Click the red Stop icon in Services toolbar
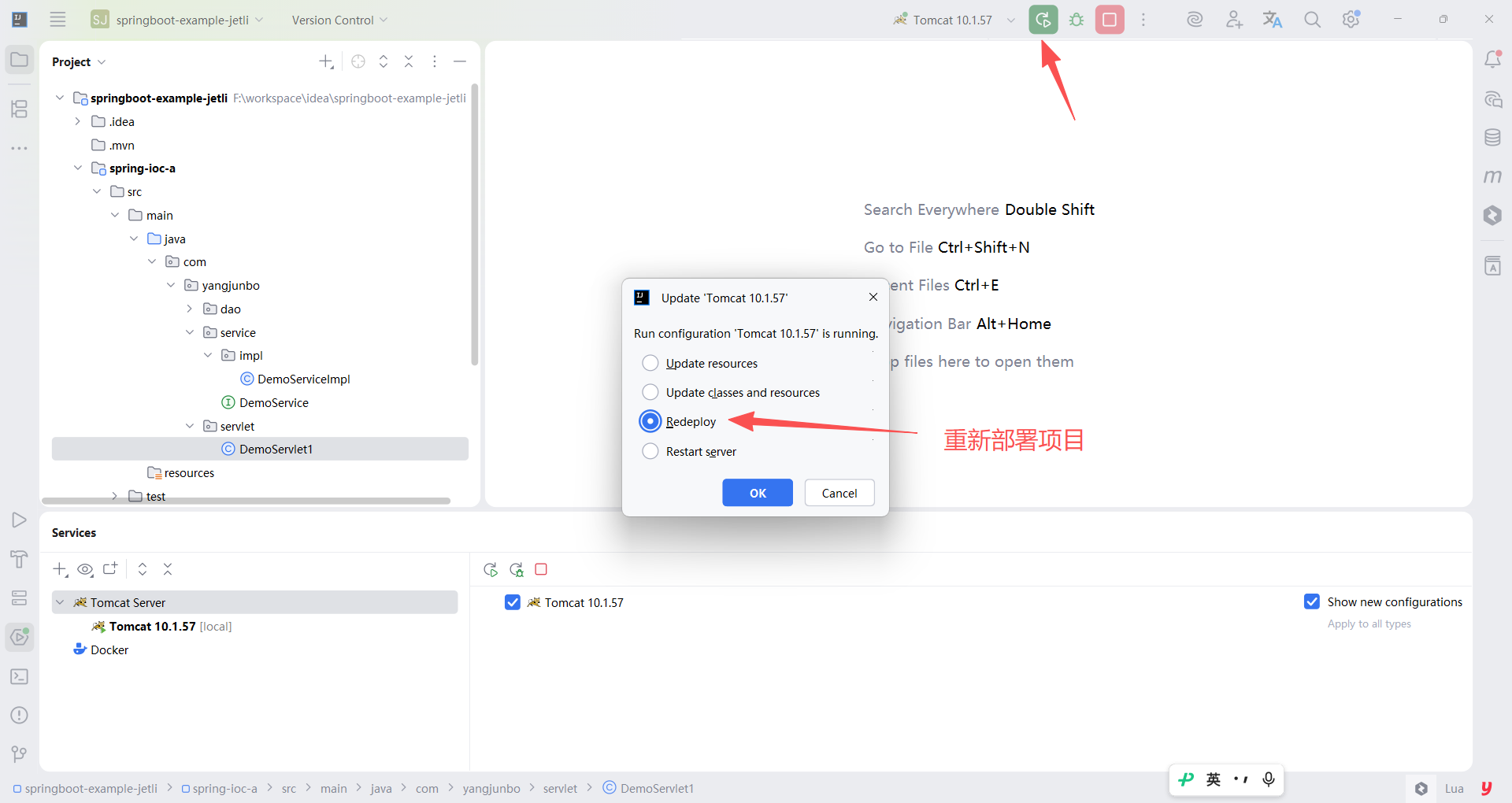The height and width of the screenshot is (803, 1512). pos(541,569)
